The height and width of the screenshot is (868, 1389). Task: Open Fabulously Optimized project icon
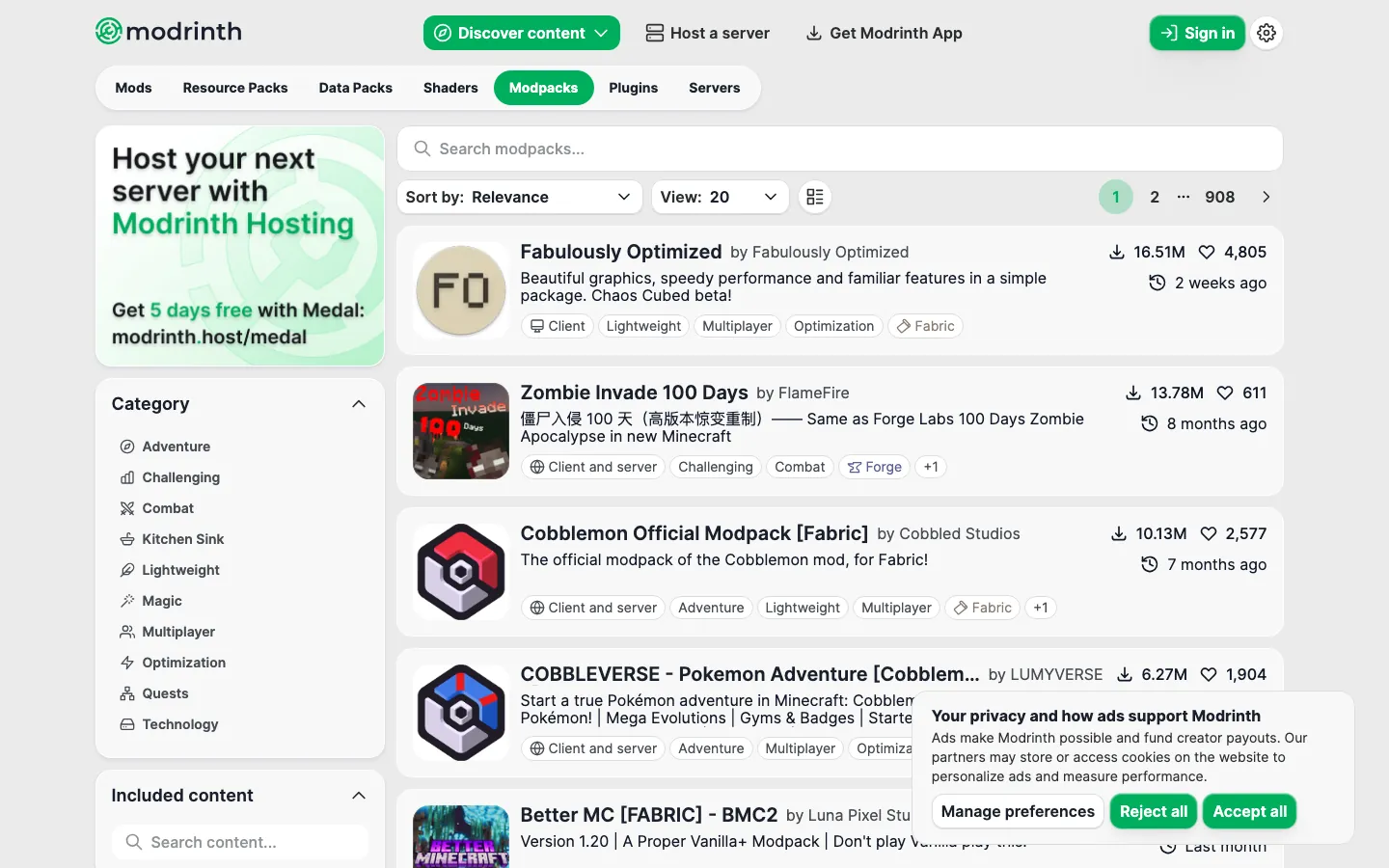pos(461,290)
